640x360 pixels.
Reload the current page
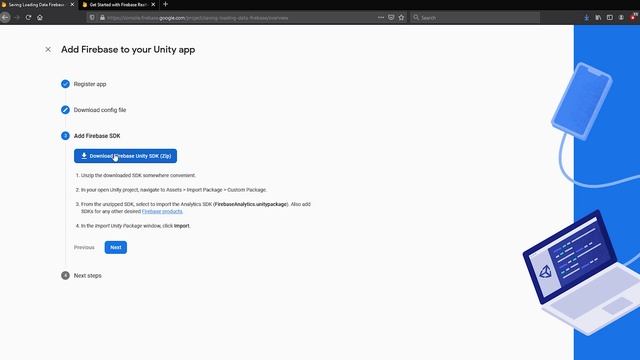click(28, 18)
